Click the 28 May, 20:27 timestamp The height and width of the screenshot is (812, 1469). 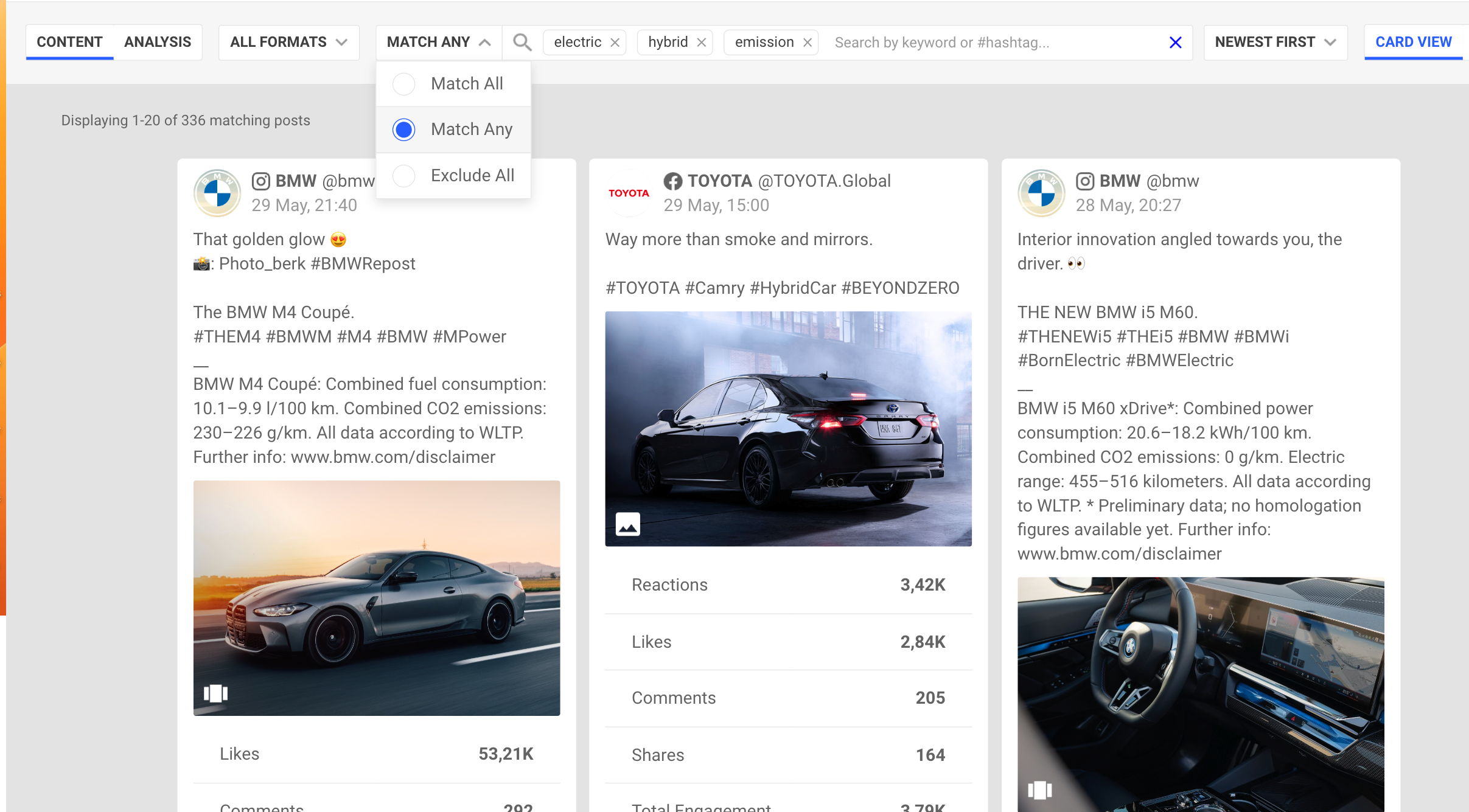(1128, 206)
